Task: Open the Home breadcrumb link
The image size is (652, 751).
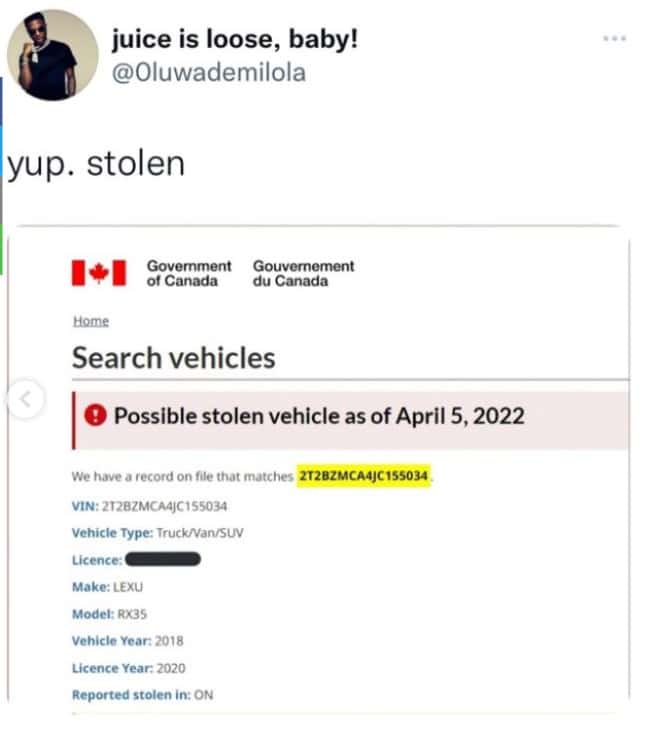Action: [x=90, y=321]
